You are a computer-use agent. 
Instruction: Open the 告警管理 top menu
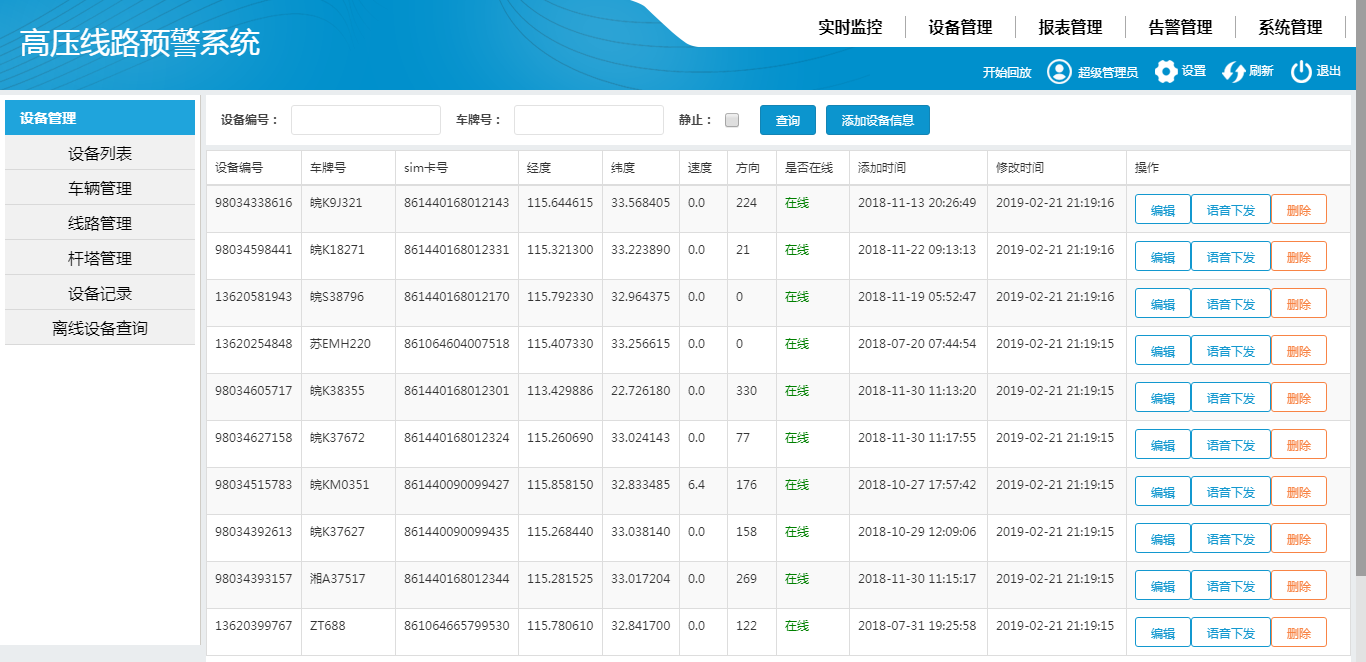coord(1180,27)
